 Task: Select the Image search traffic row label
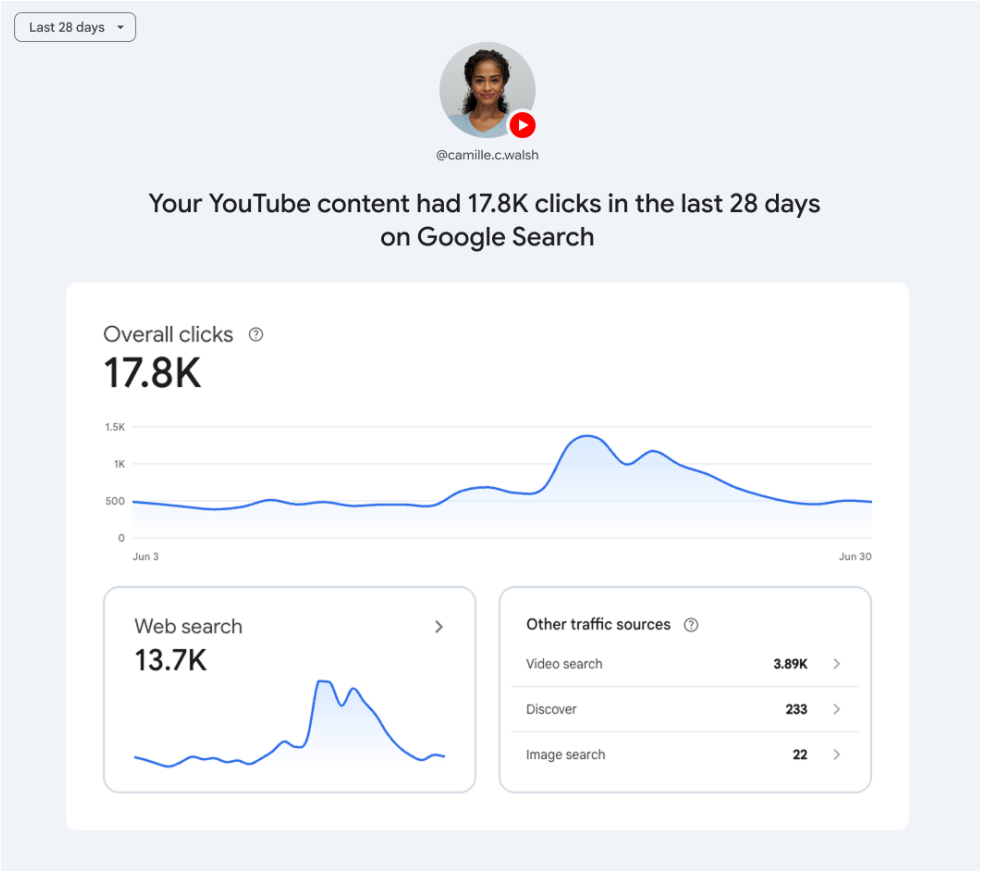click(565, 754)
